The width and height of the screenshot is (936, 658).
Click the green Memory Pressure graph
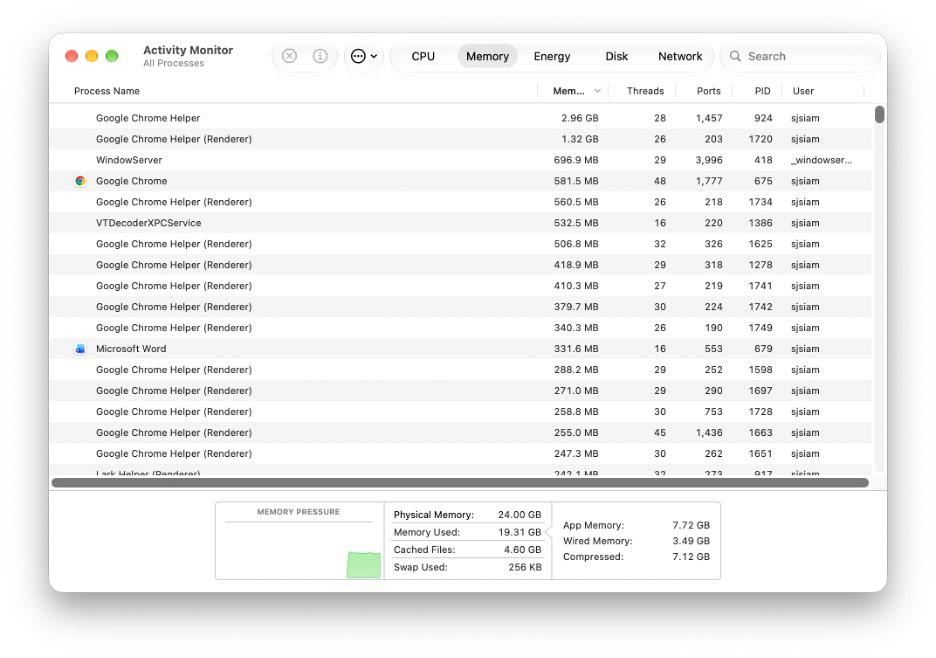click(364, 565)
